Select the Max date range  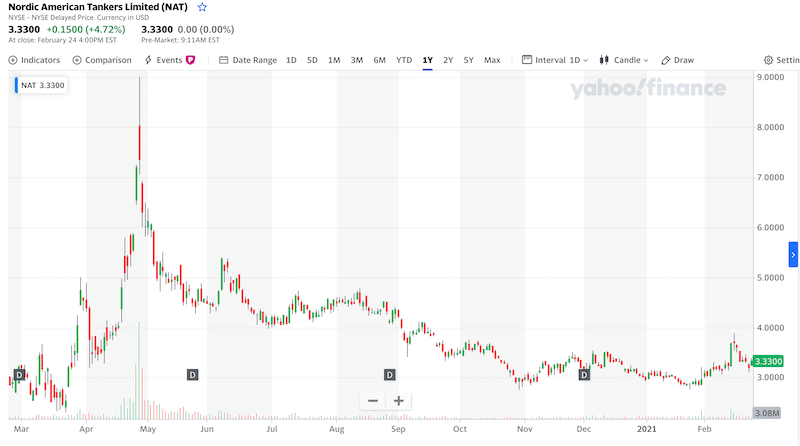pos(492,60)
